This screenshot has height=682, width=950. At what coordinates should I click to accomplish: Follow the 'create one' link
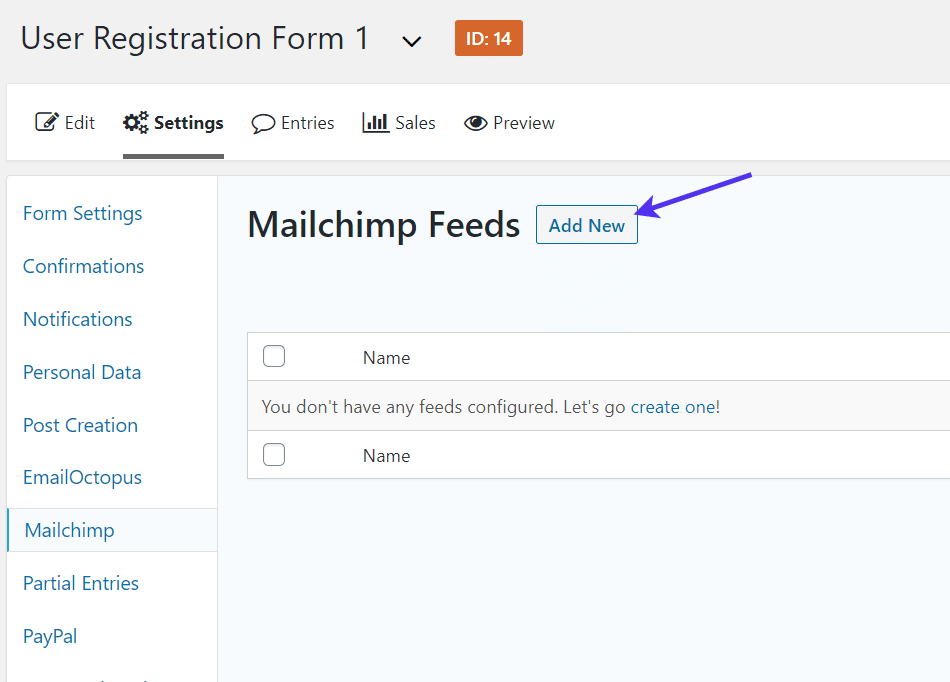click(673, 407)
